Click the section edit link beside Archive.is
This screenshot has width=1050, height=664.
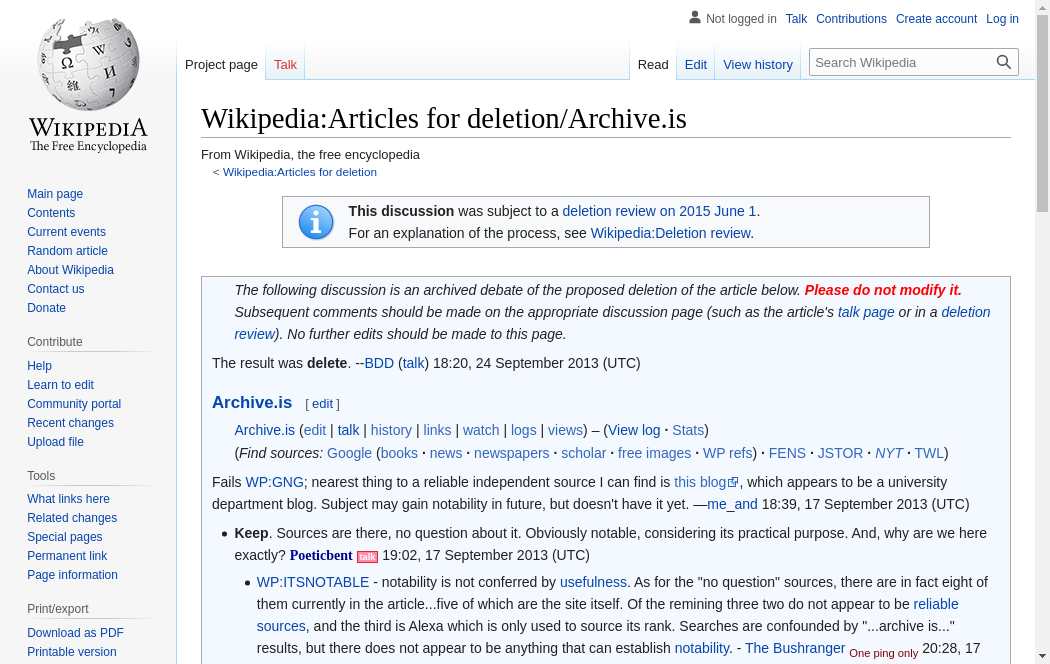tap(322, 404)
